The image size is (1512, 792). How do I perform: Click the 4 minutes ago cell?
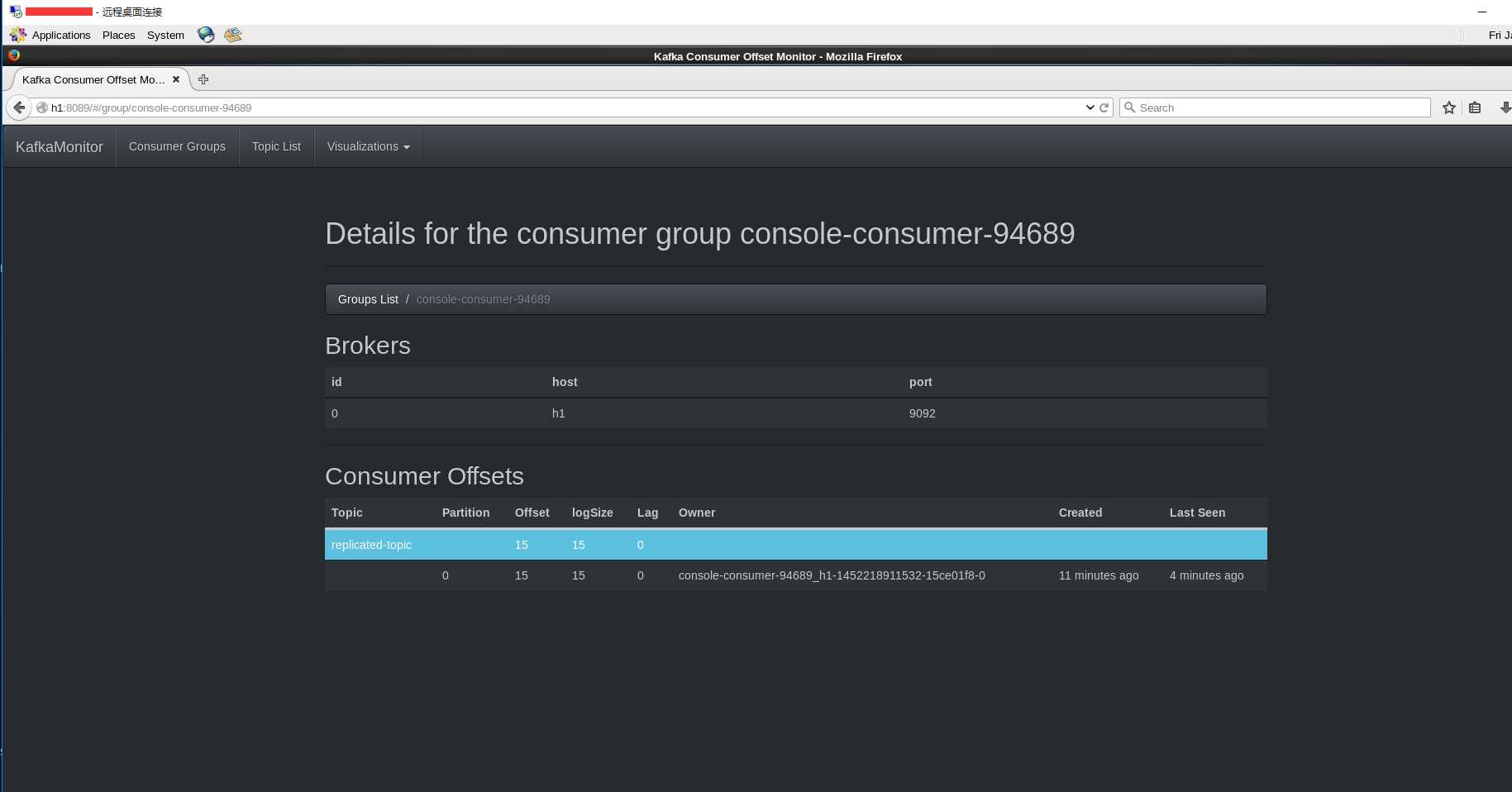click(1206, 575)
